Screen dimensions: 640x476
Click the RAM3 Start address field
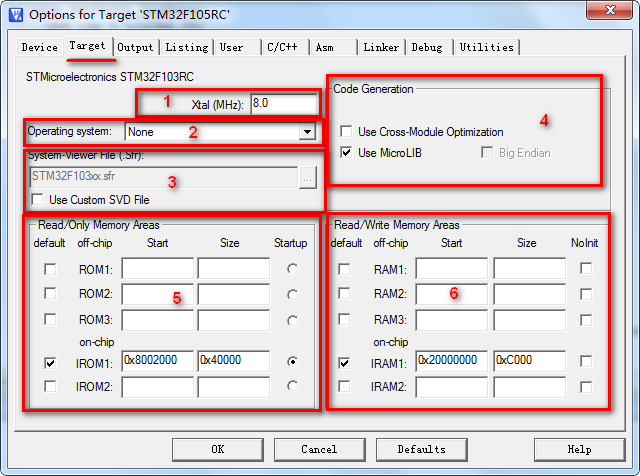(x=451, y=320)
